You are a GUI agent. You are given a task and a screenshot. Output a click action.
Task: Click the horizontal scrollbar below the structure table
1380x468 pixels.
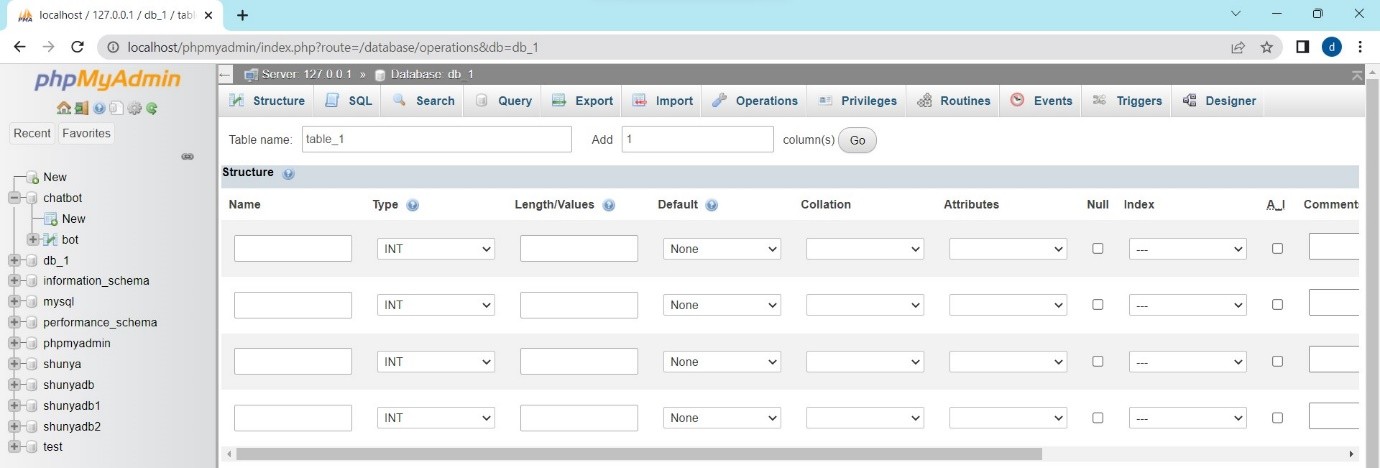click(x=640, y=454)
